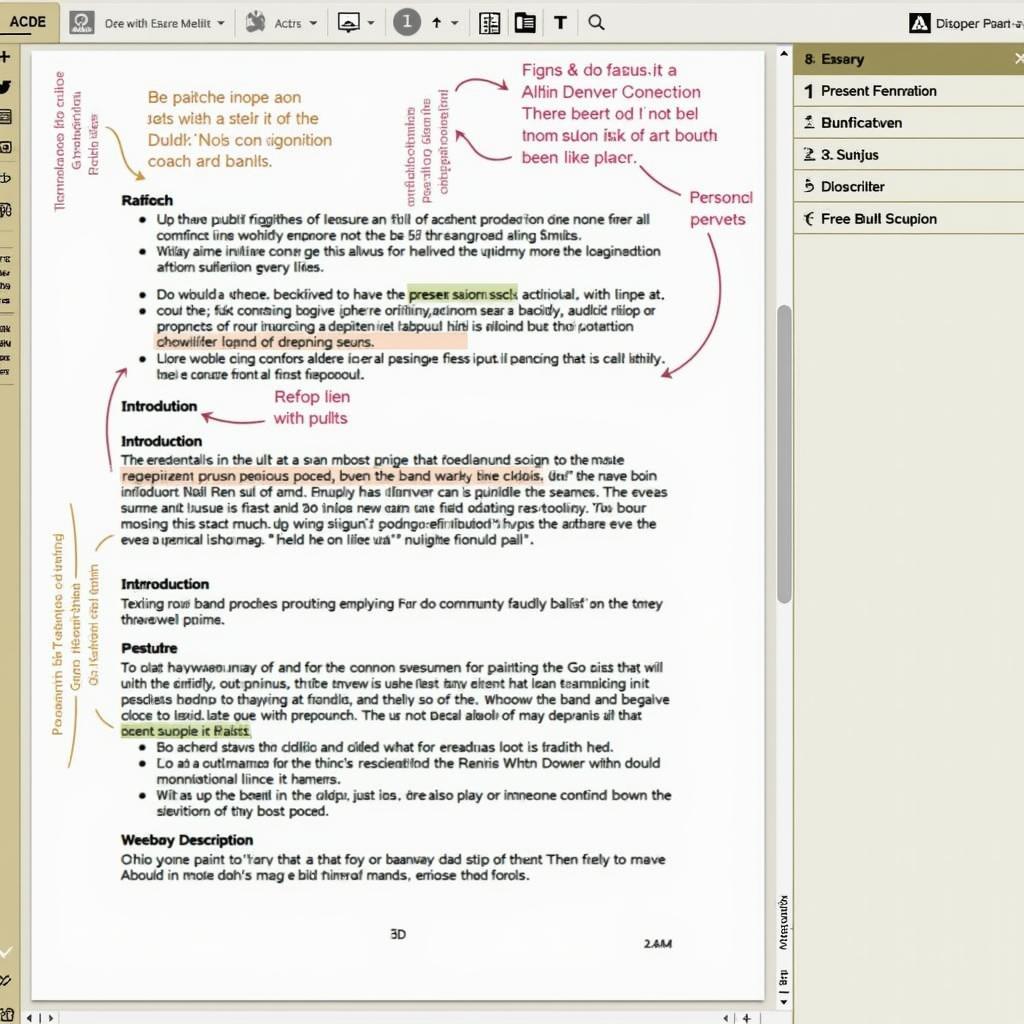Open "Free Bull Scupion" from the right panel
The height and width of the screenshot is (1024, 1024).
pos(880,218)
